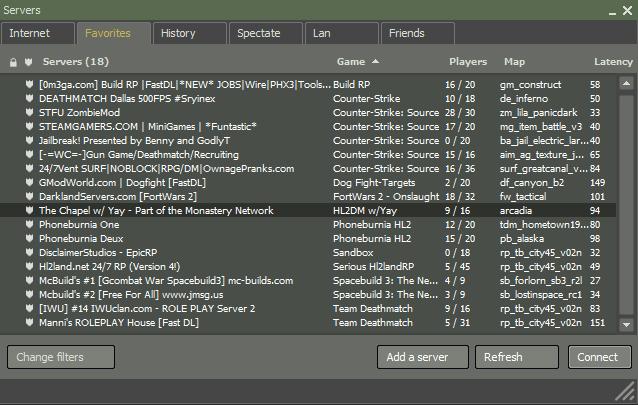Sort by the Servers (18) column header

(x=76, y=61)
